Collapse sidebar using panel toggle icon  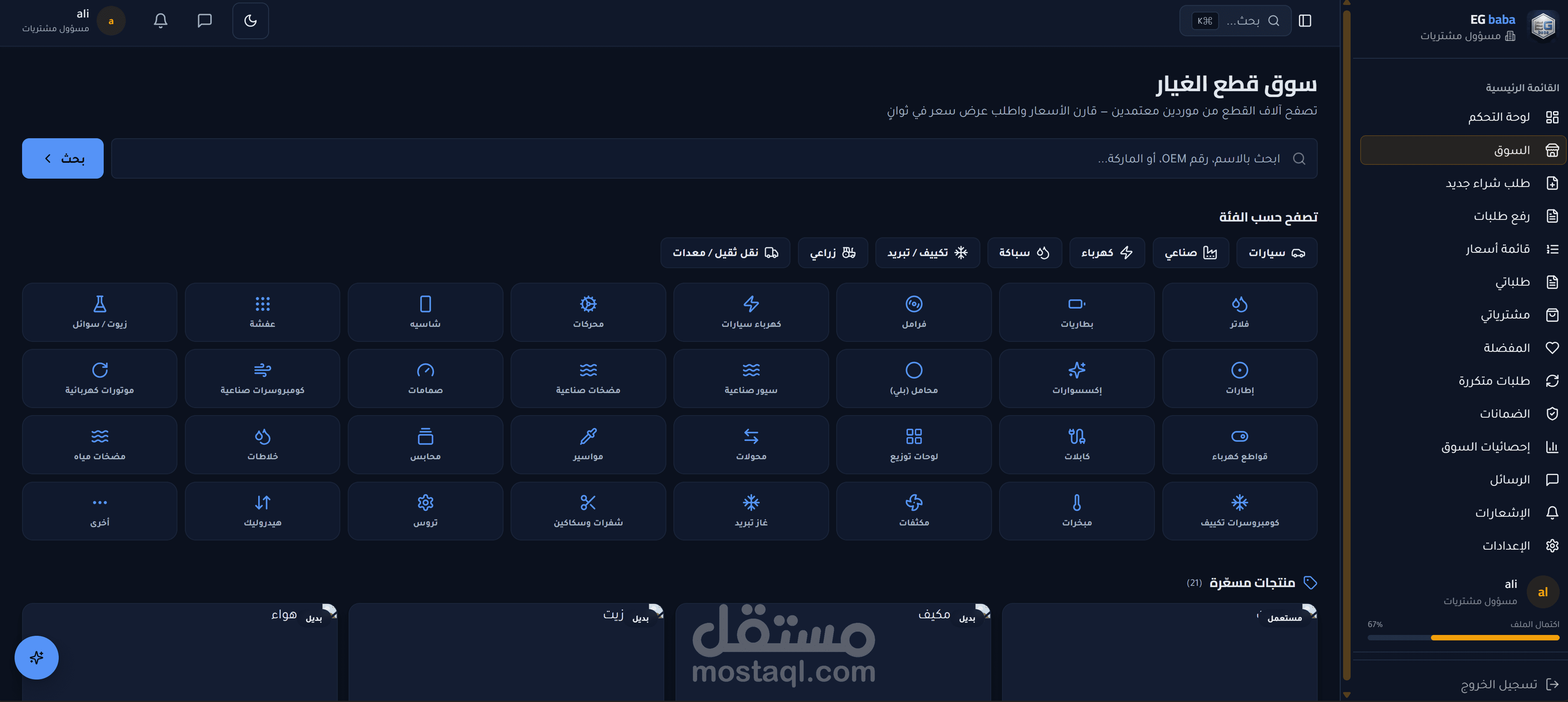pyautogui.click(x=1304, y=21)
